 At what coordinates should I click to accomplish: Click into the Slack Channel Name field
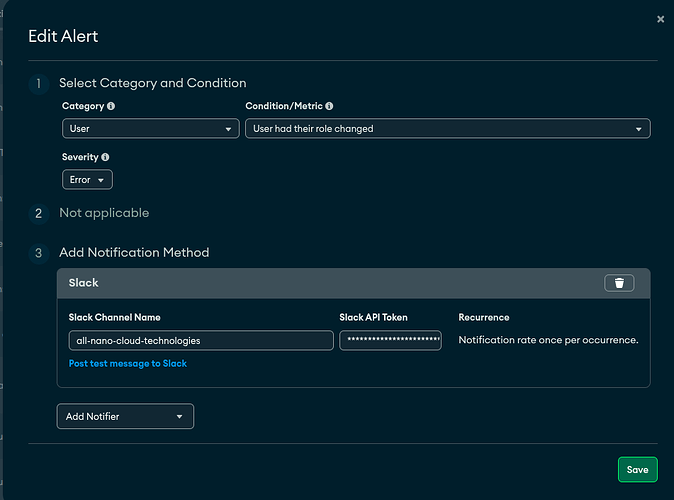click(200, 340)
